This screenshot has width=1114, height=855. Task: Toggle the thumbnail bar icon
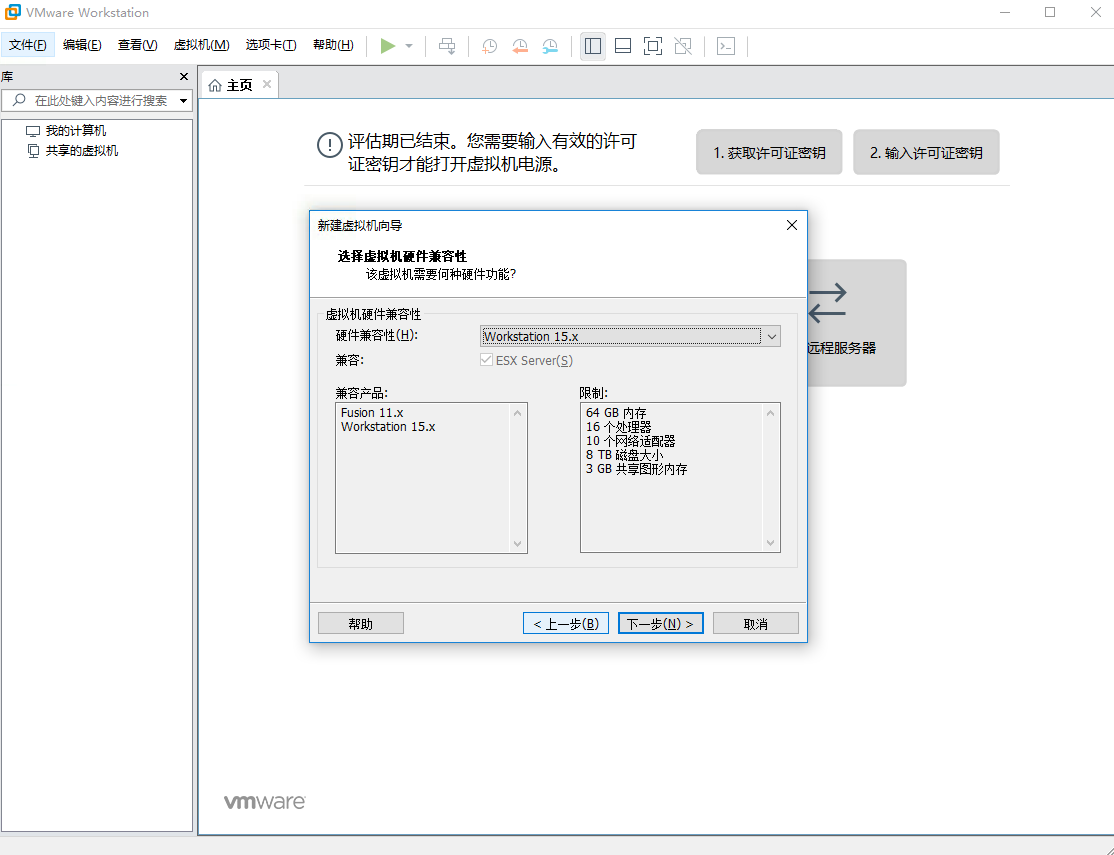click(x=623, y=45)
